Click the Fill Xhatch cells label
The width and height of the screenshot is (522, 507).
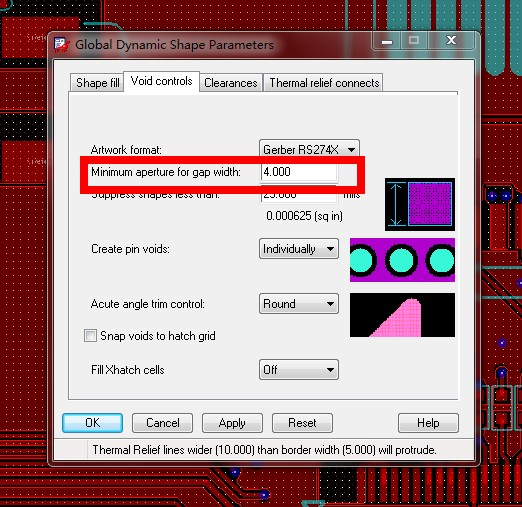click(x=128, y=370)
